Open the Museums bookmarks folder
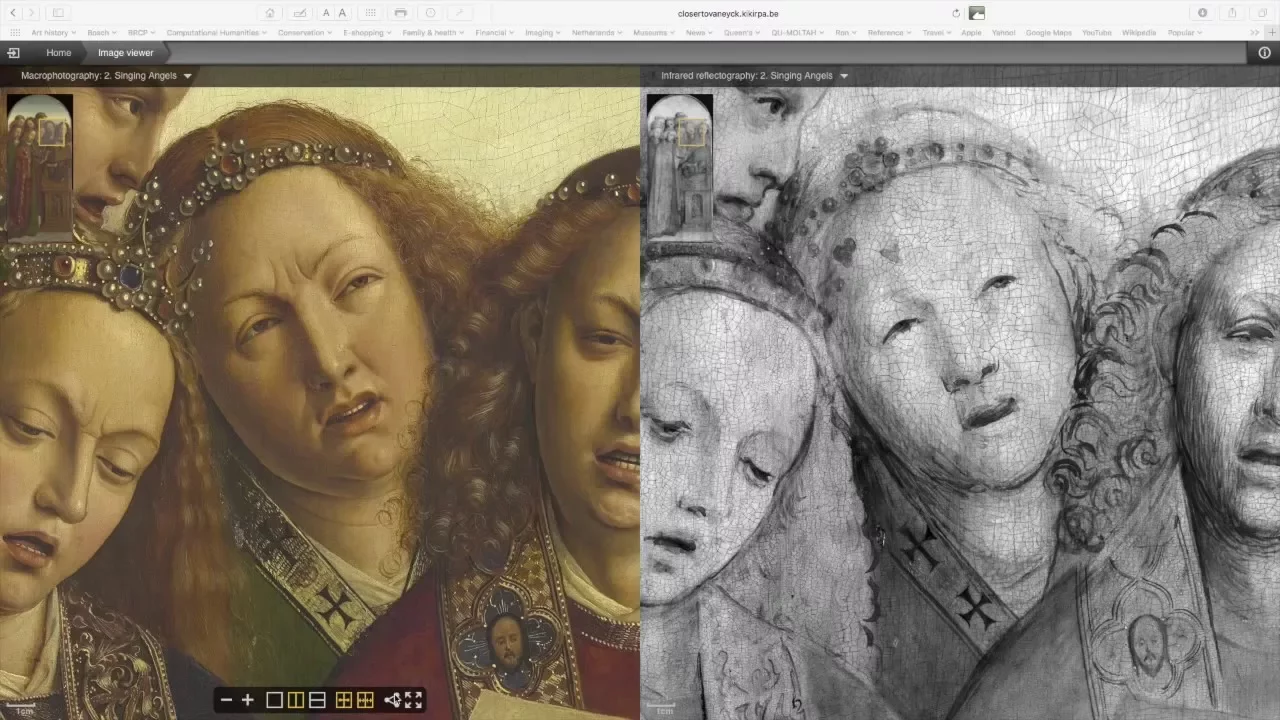1280x720 pixels. click(x=654, y=33)
